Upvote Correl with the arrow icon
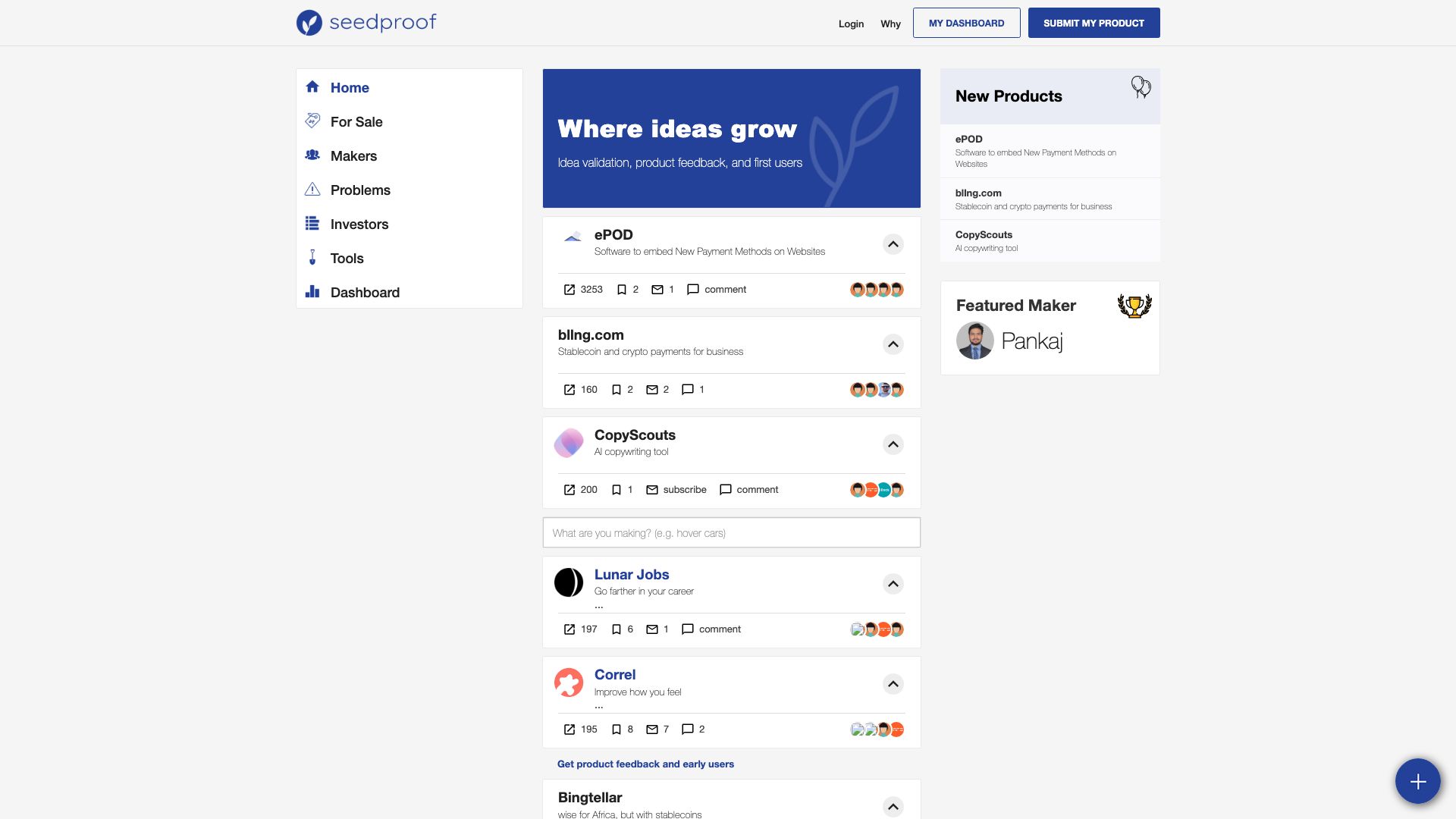 click(x=893, y=684)
